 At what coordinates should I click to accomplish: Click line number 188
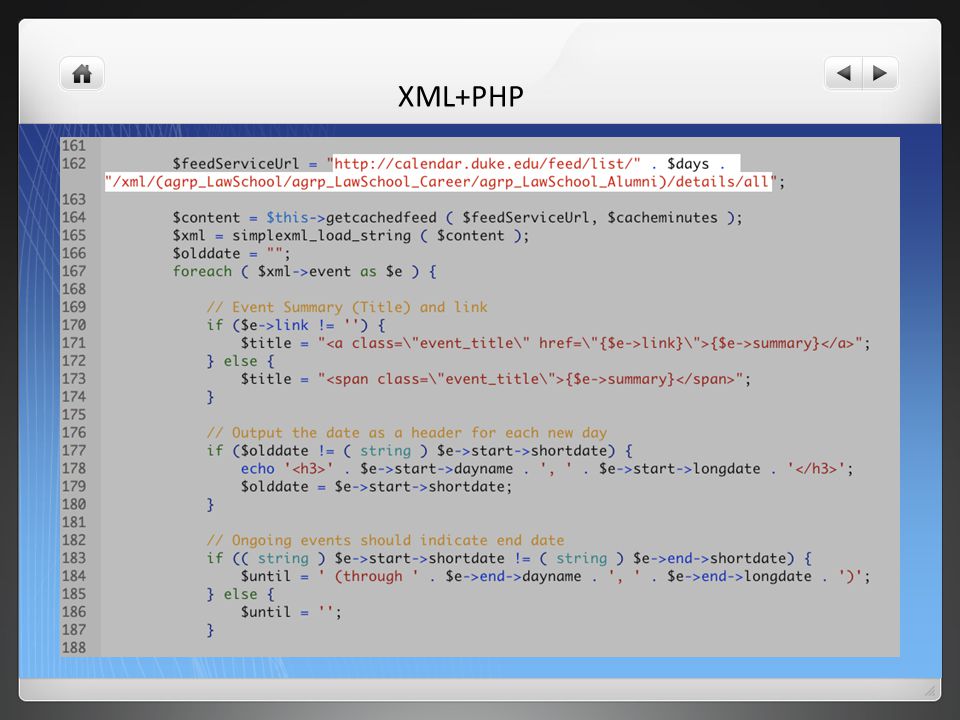[x=73, y=648]
